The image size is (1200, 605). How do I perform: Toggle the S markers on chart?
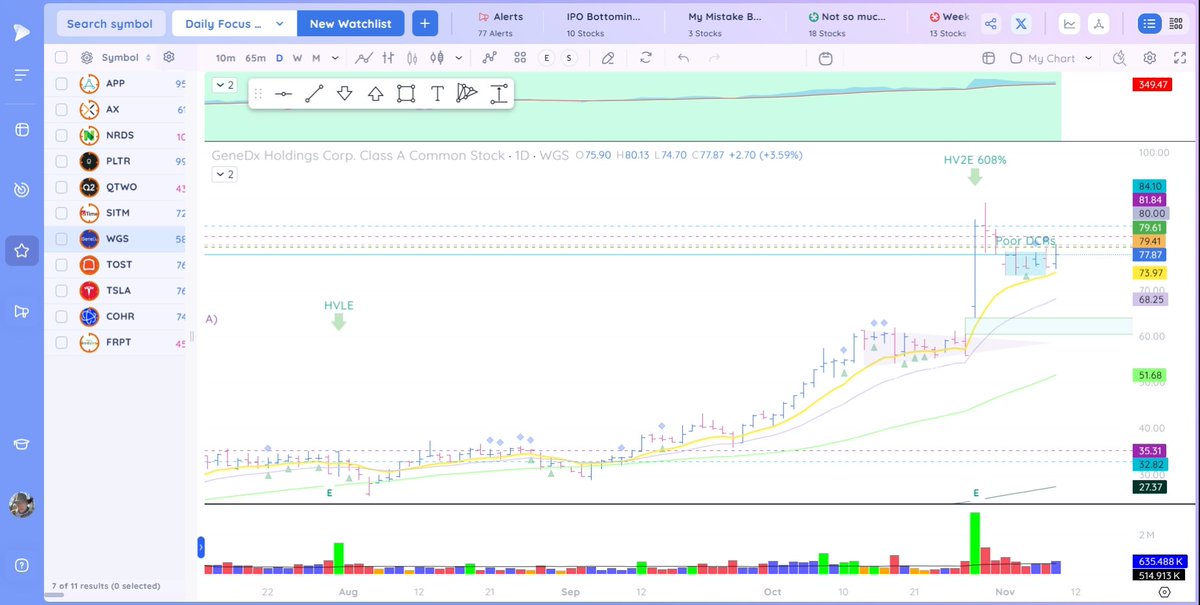click(569, 58)
